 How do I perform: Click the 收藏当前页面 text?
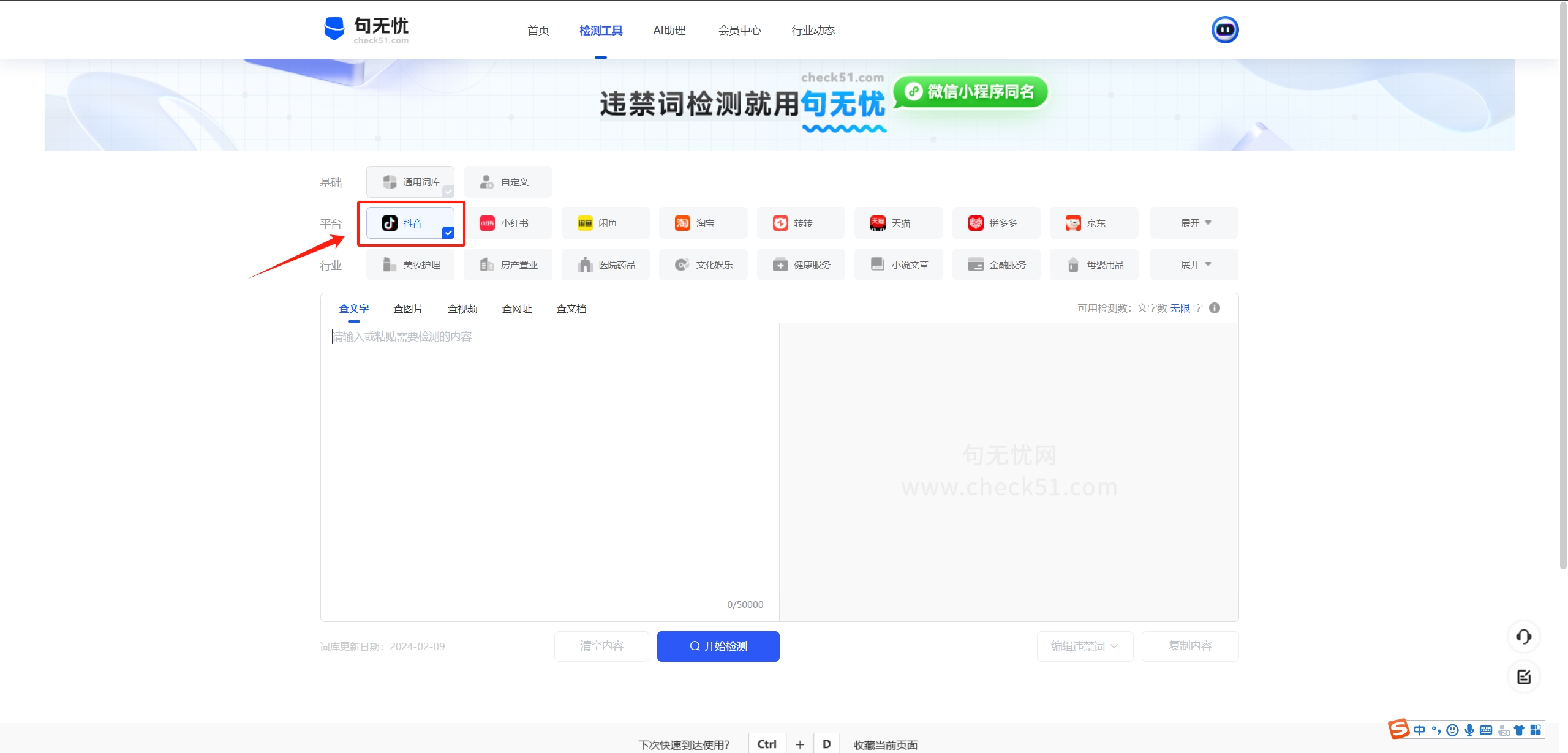[x=886, y=744]
